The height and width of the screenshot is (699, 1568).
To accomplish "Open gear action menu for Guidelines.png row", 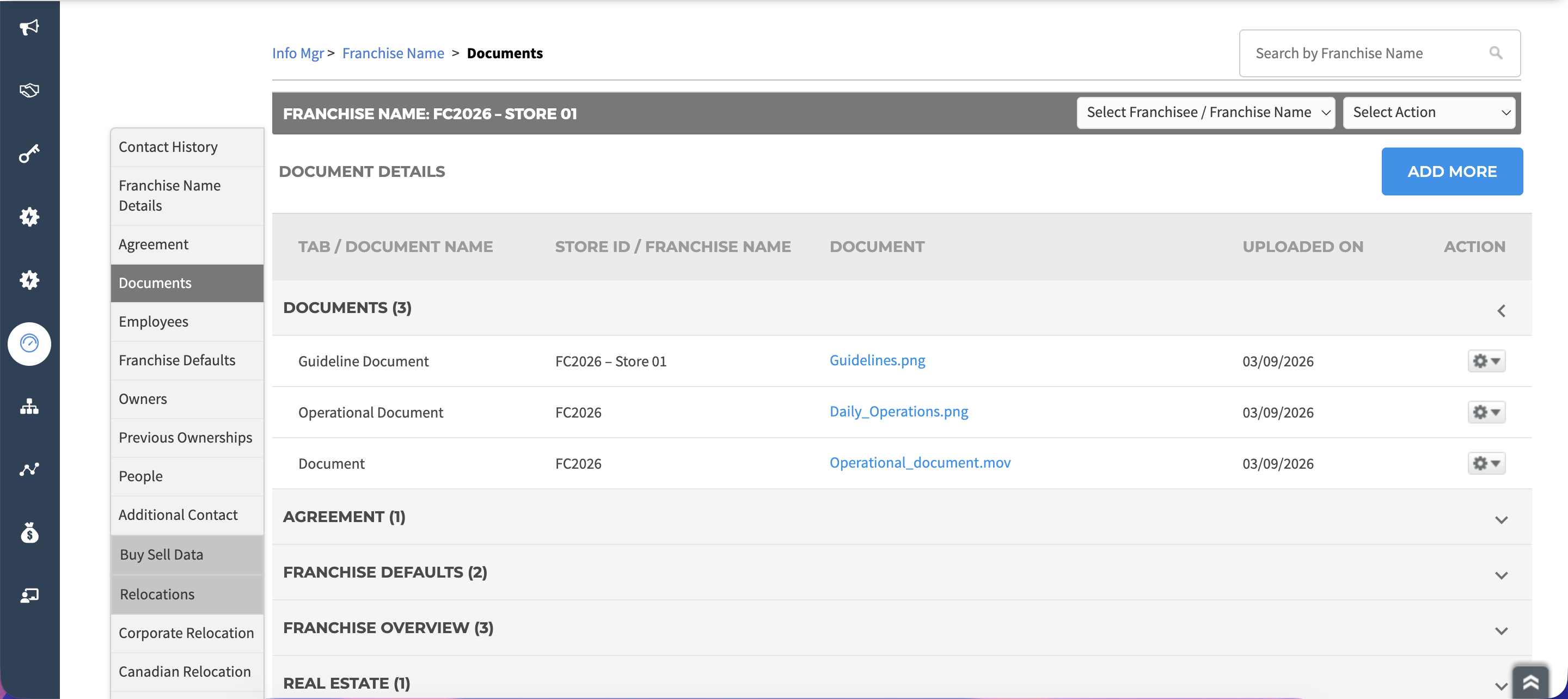I will (1486, 361).
